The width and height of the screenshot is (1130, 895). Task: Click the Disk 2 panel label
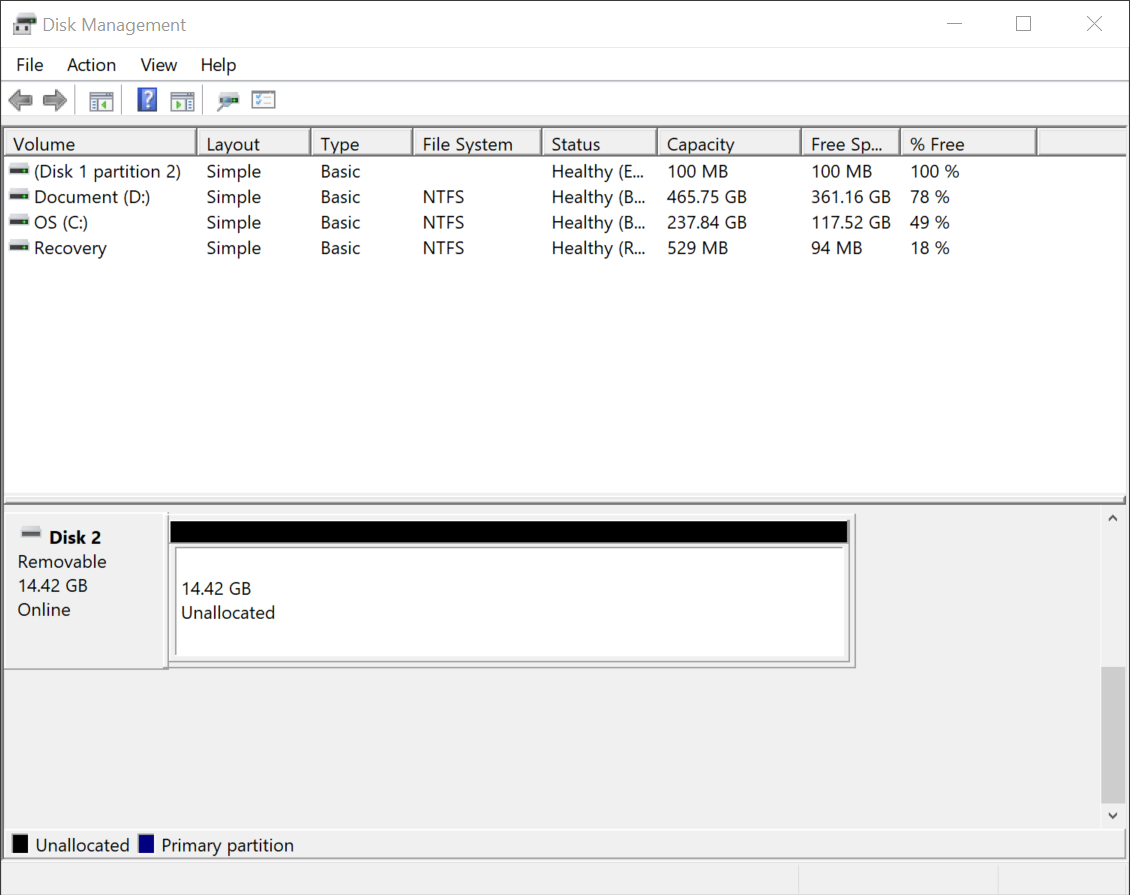click(72, 537)
